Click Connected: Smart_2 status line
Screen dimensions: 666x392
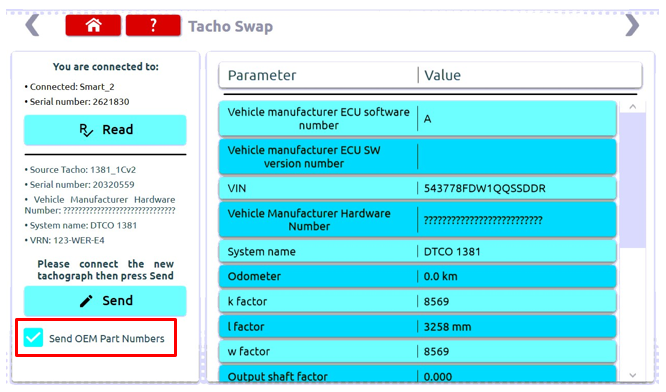70,87
